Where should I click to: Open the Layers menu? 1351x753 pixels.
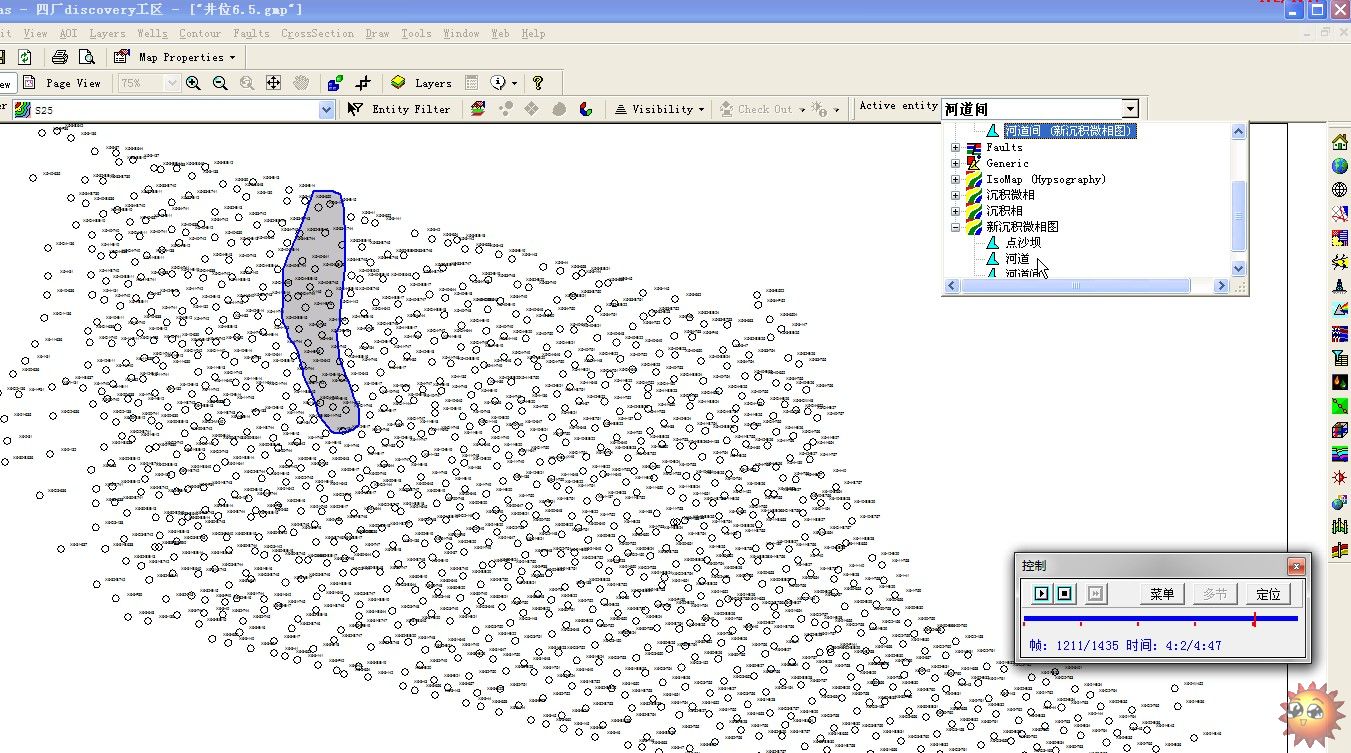[108, 33]
